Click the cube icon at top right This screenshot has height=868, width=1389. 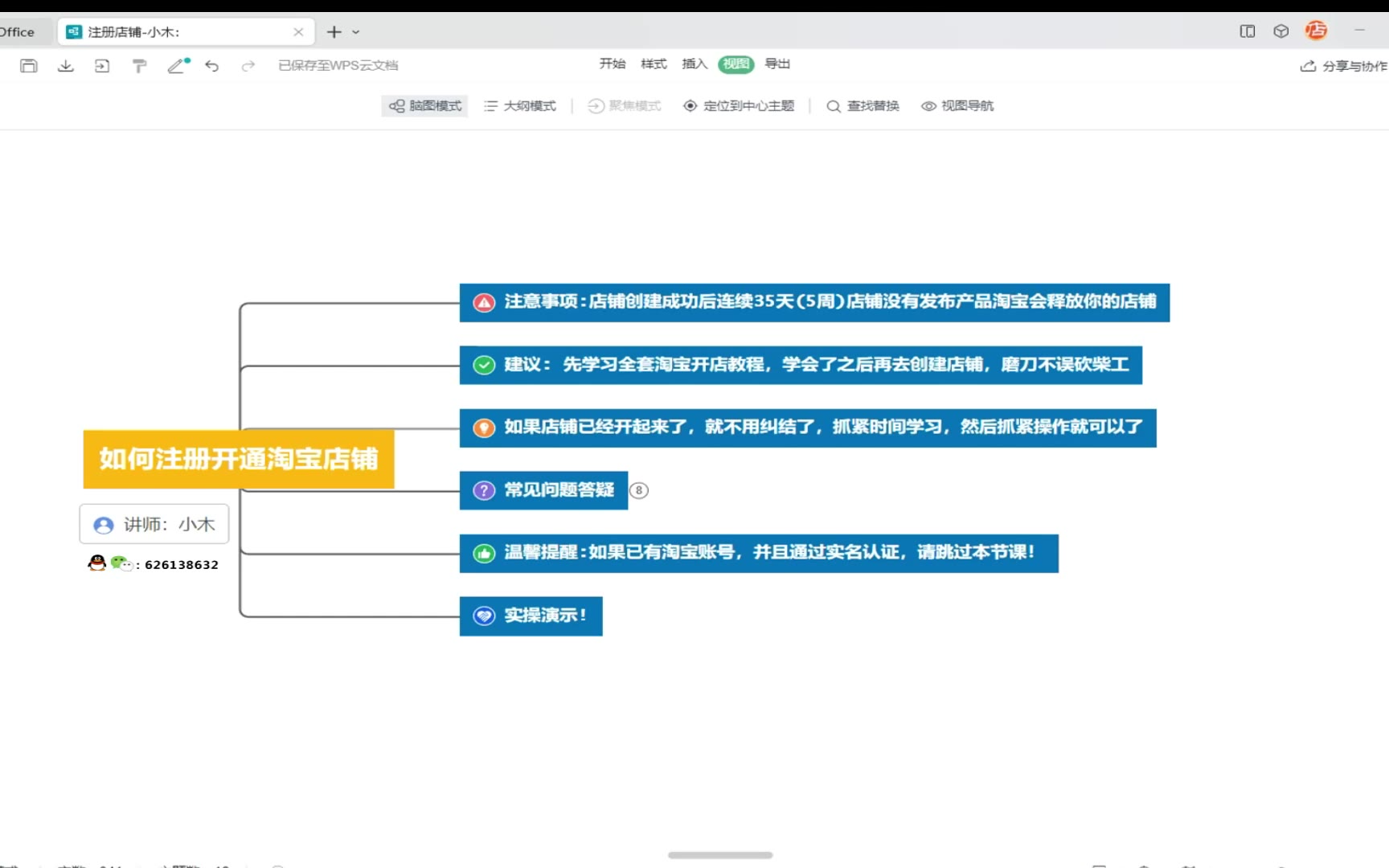click(1281, 31)
